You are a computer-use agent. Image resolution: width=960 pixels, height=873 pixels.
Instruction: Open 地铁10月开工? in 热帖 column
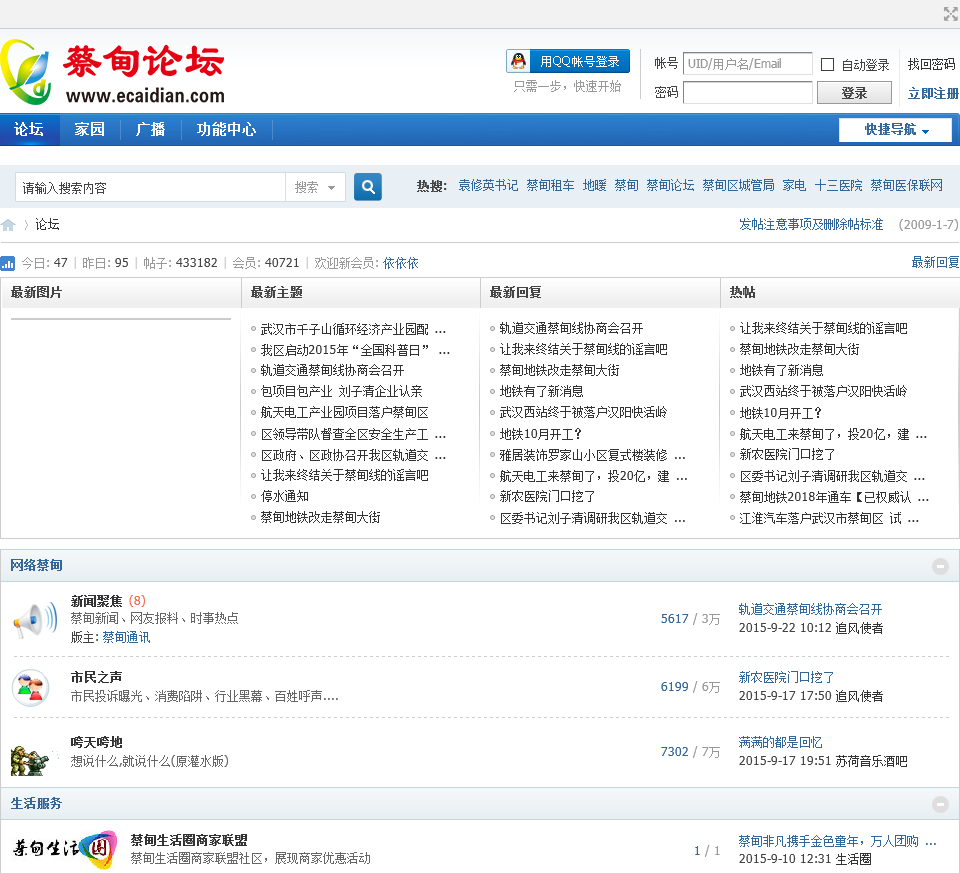tap(780, 413)
